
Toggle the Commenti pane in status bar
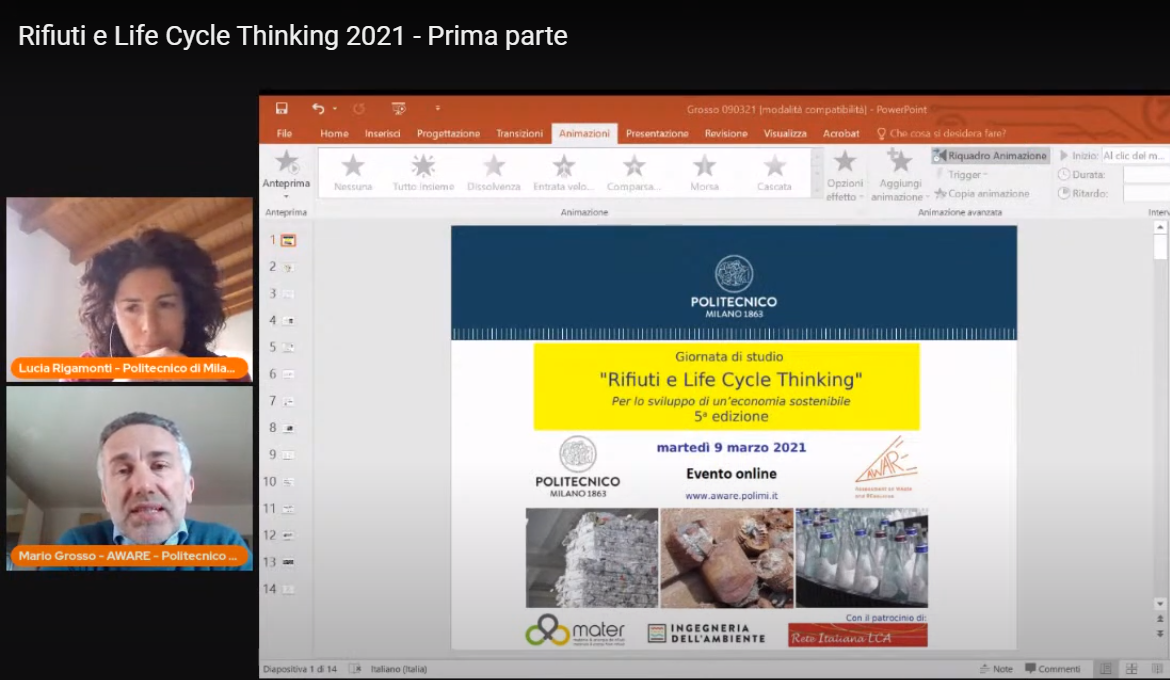[x=1053, y=669]
